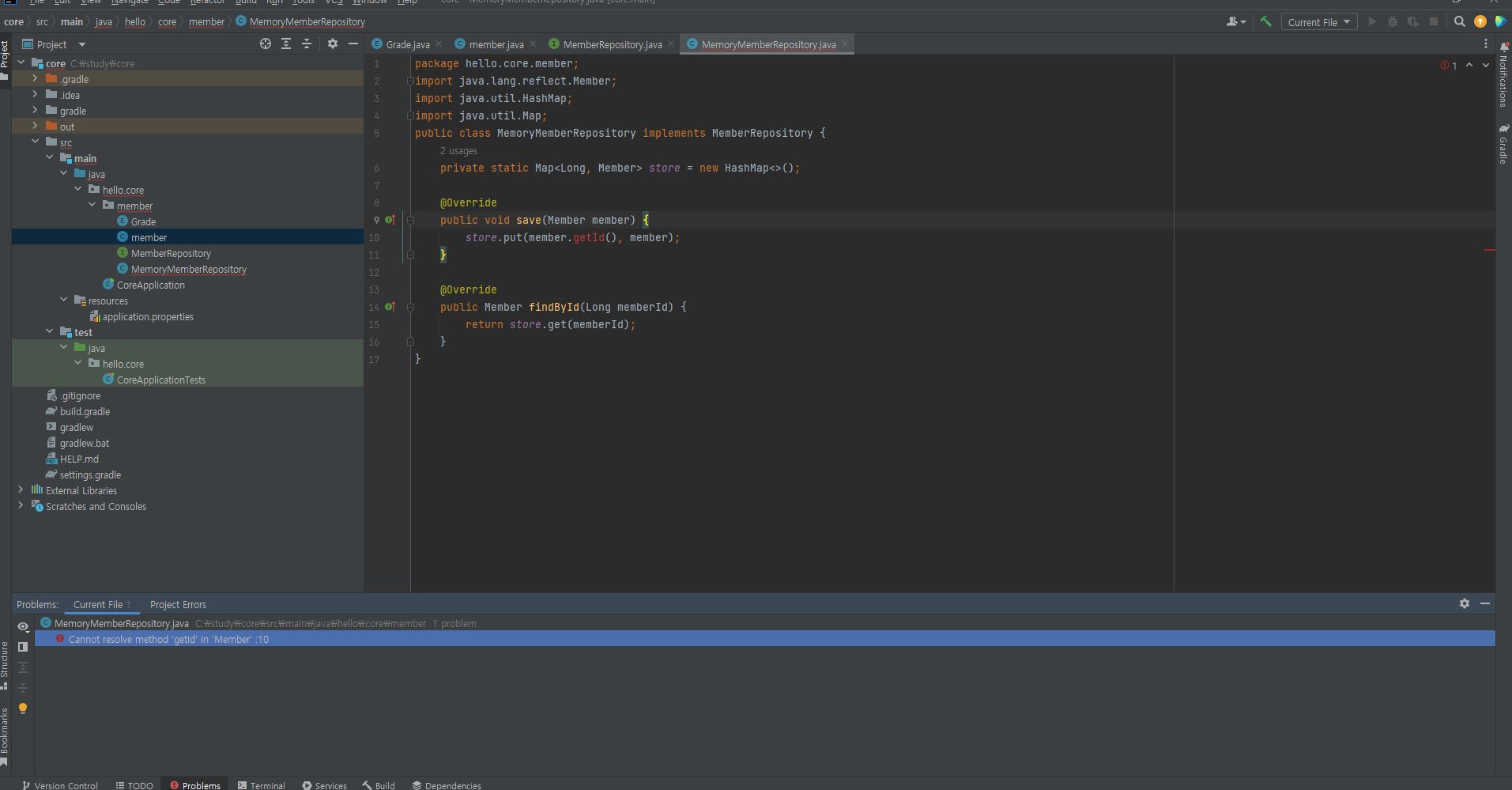Viewport: 1512px width, 790px height.
Task: Open the Project view selector dropdown
Action: pos(54,44)
